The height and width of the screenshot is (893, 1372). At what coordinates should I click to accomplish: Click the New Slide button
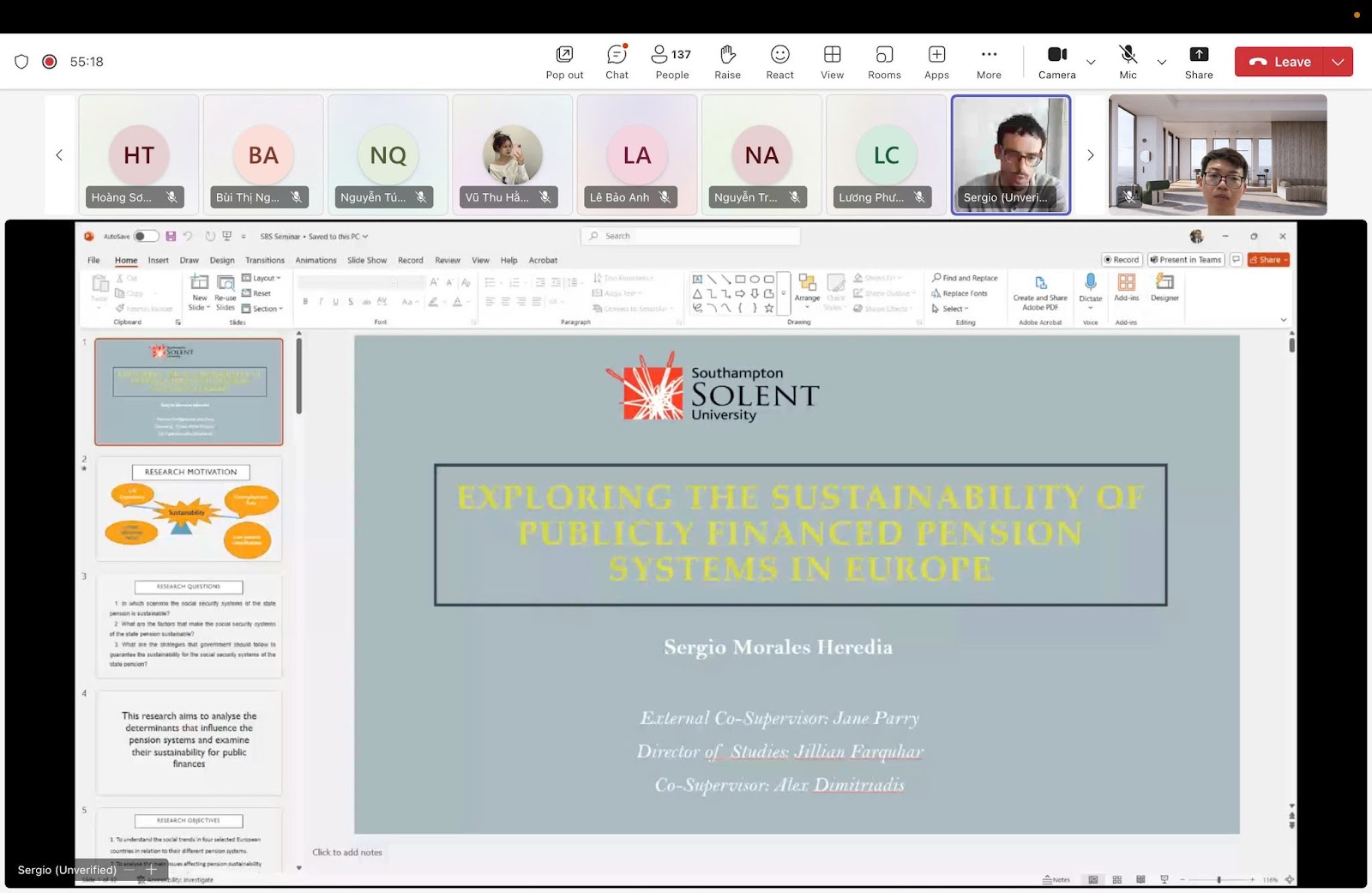tap(200, 292)
